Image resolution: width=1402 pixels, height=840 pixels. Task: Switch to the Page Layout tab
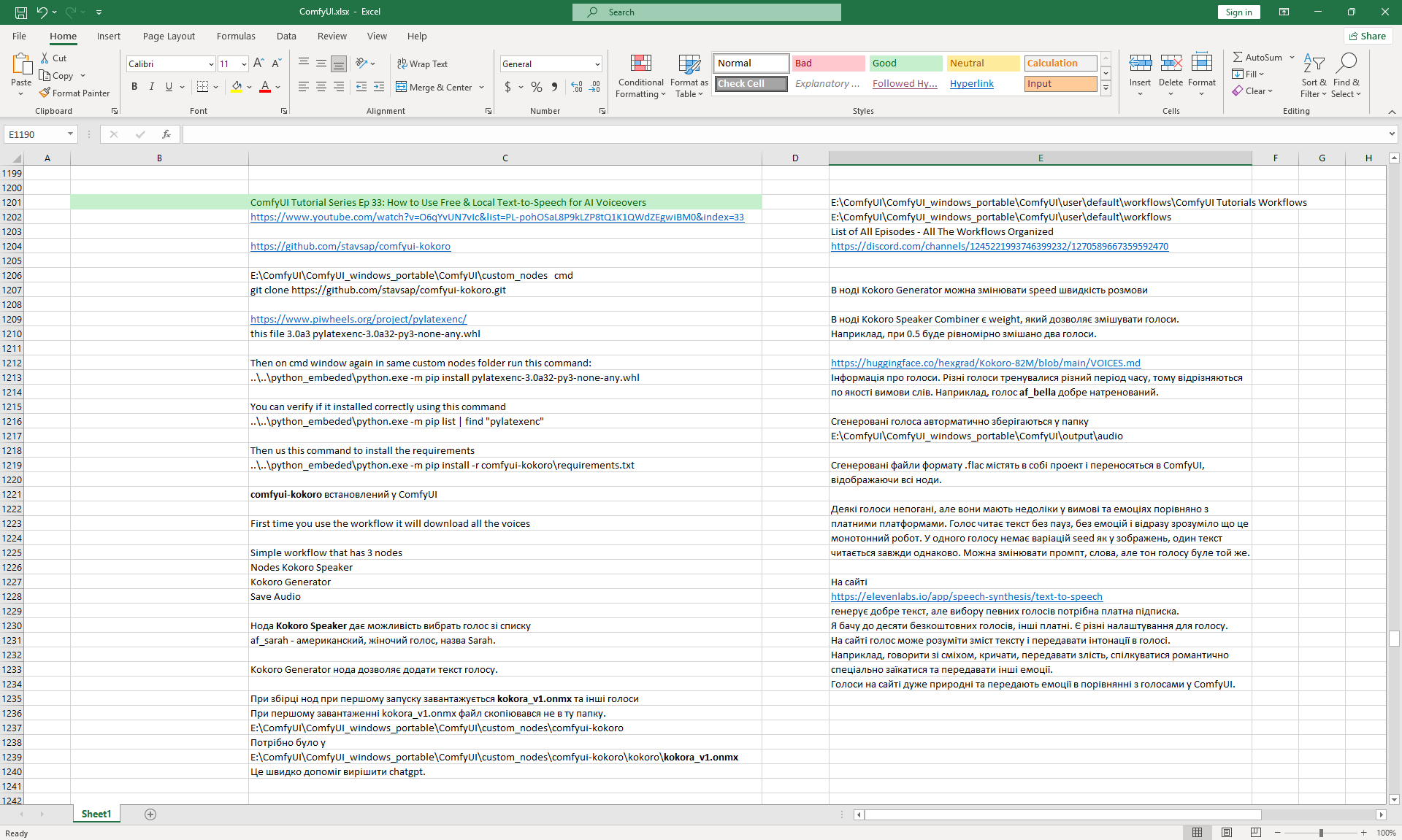[x=169, y=36]
